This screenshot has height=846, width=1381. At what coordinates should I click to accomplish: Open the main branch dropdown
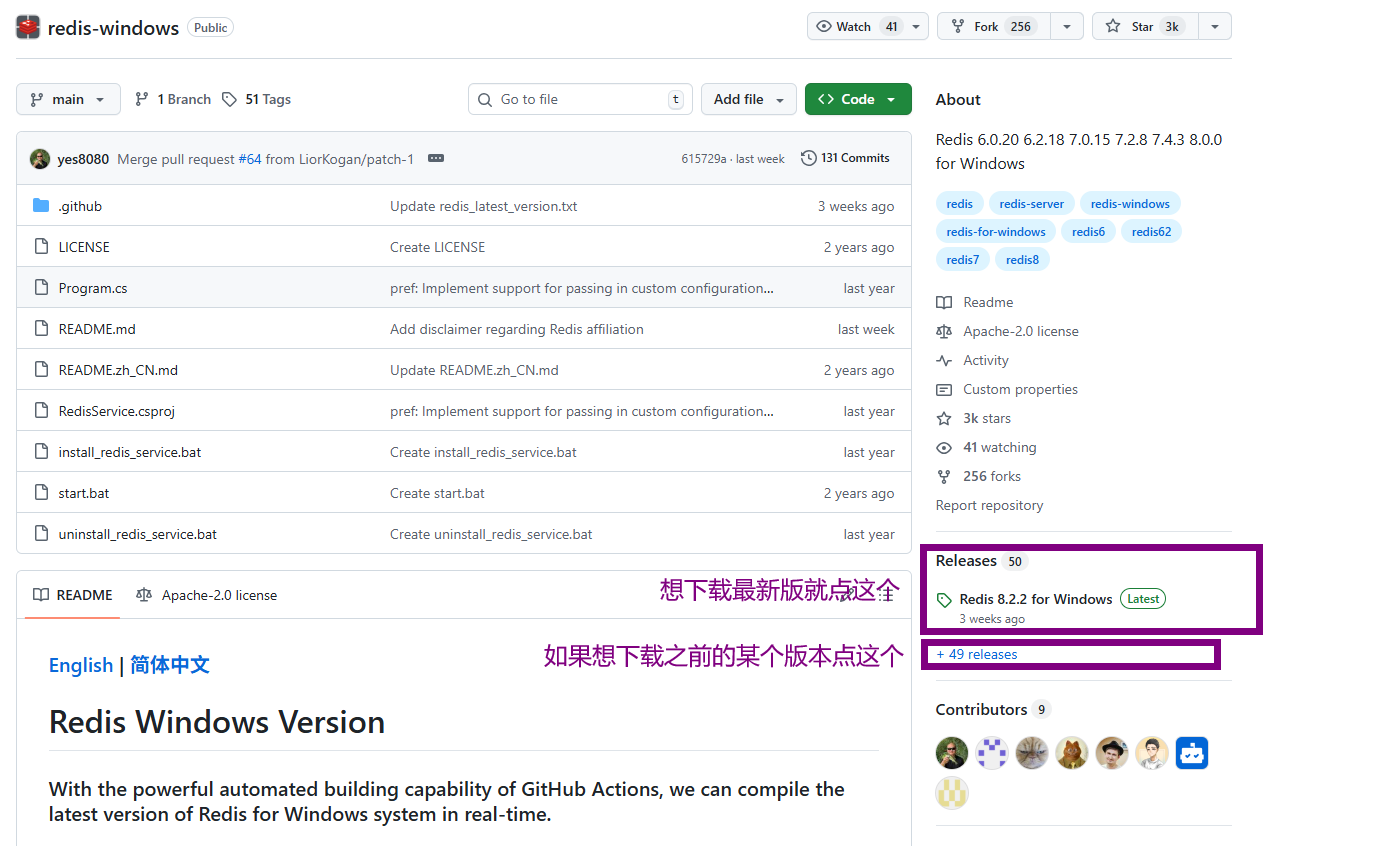point(68,99)
